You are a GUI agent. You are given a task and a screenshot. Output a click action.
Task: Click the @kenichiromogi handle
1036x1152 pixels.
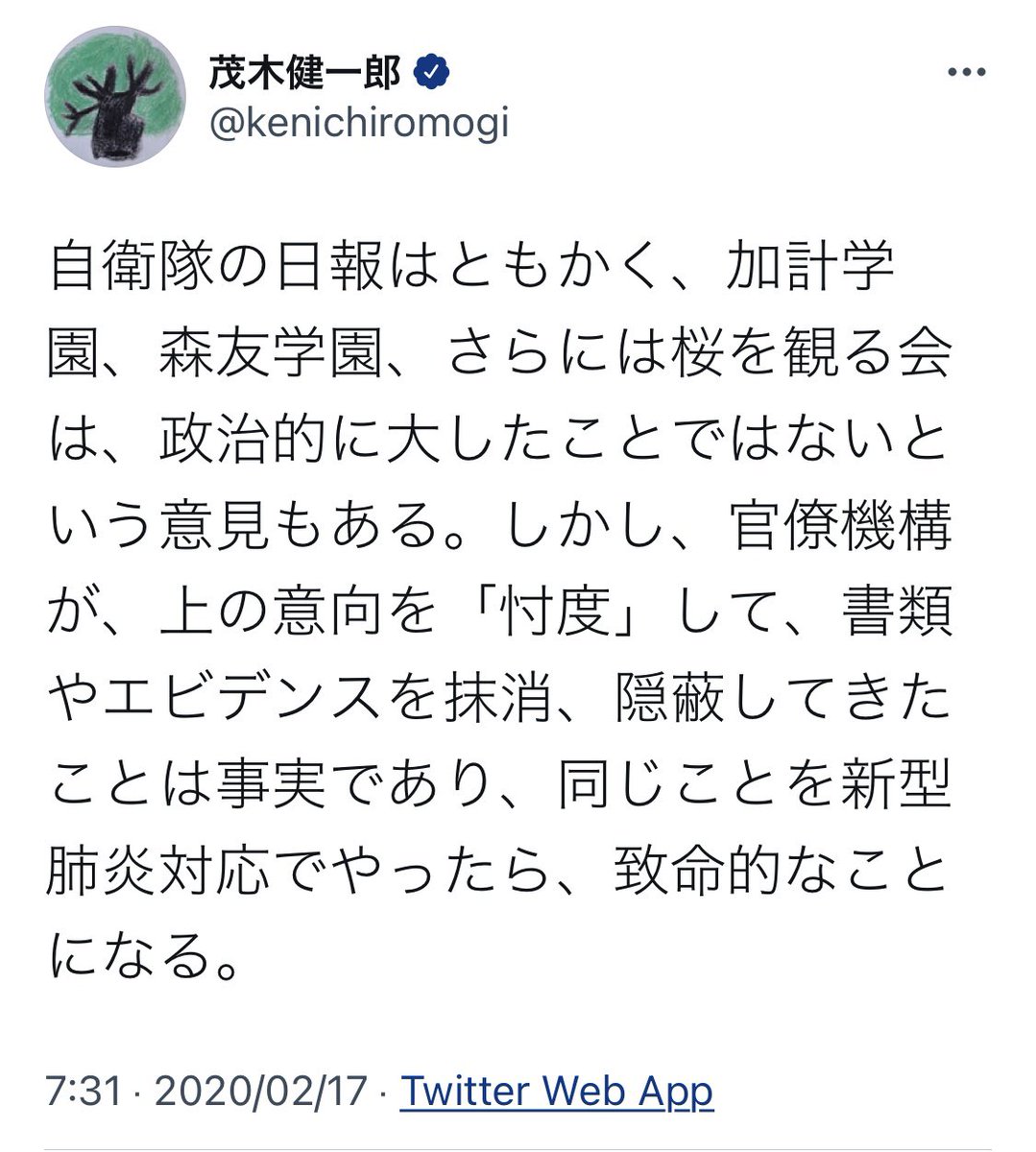357,123
